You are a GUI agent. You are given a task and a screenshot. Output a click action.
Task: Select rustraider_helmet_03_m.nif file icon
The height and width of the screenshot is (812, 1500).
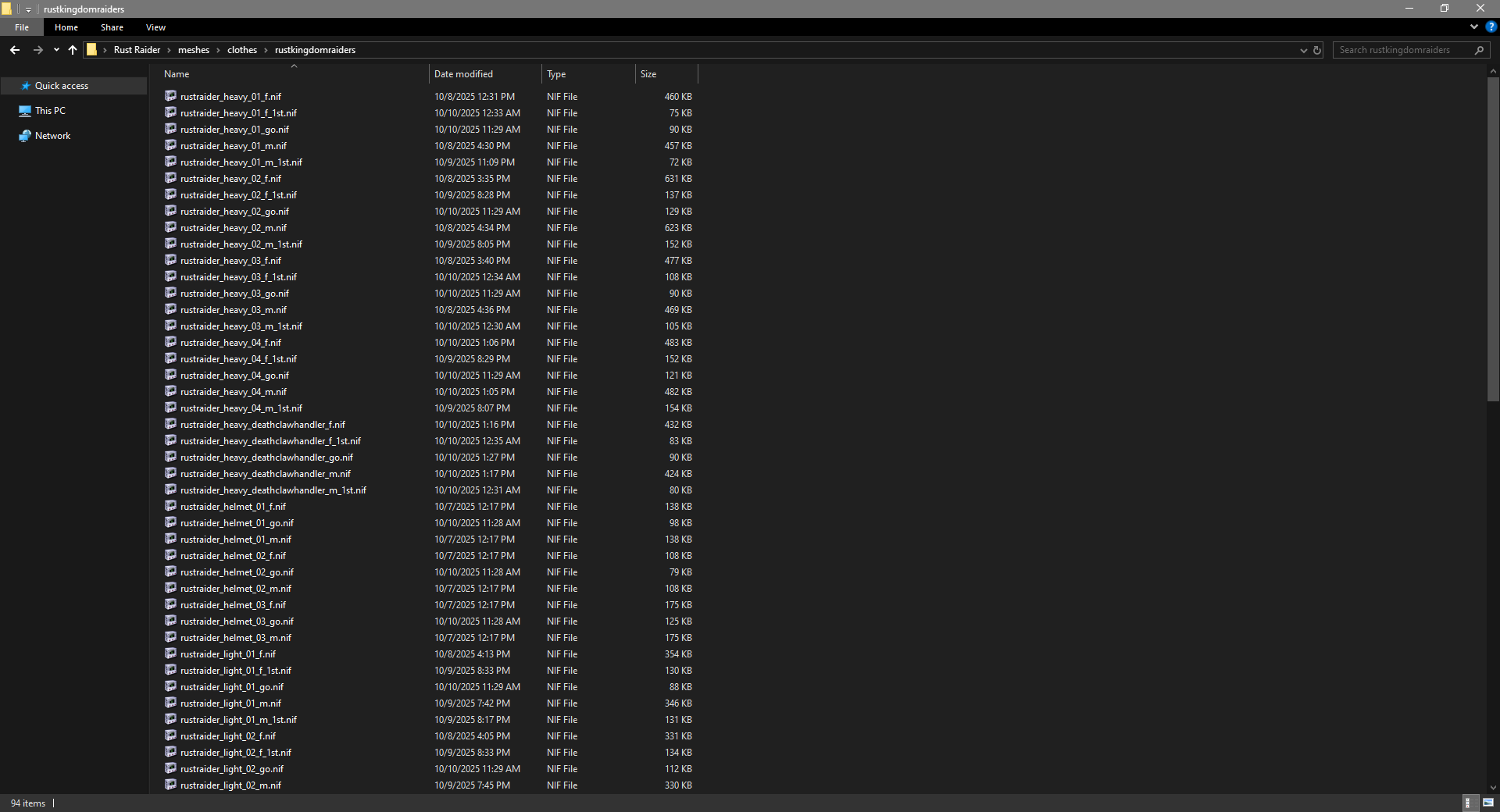(170, 637)
